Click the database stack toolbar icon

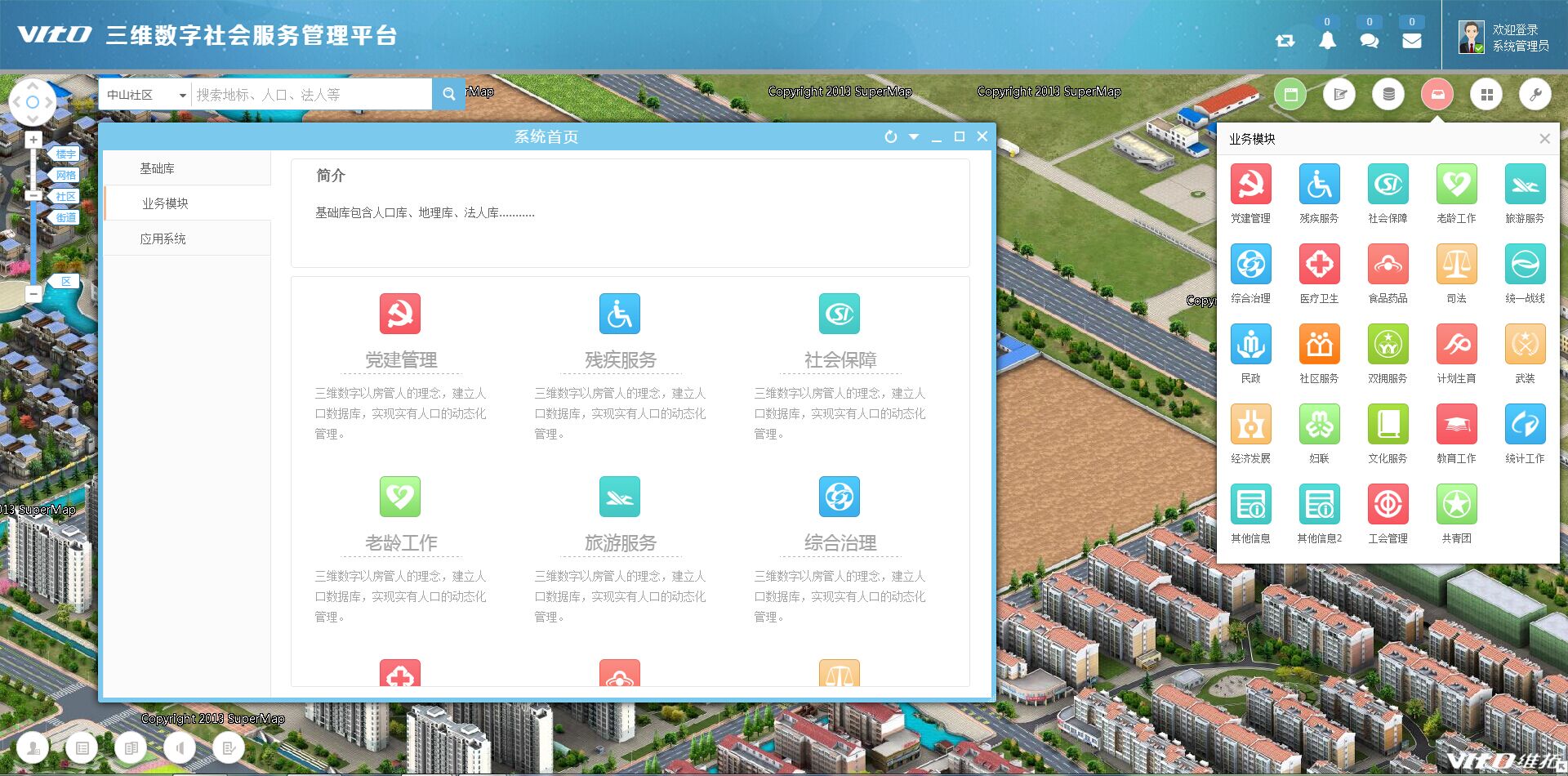pos(1388,95)
